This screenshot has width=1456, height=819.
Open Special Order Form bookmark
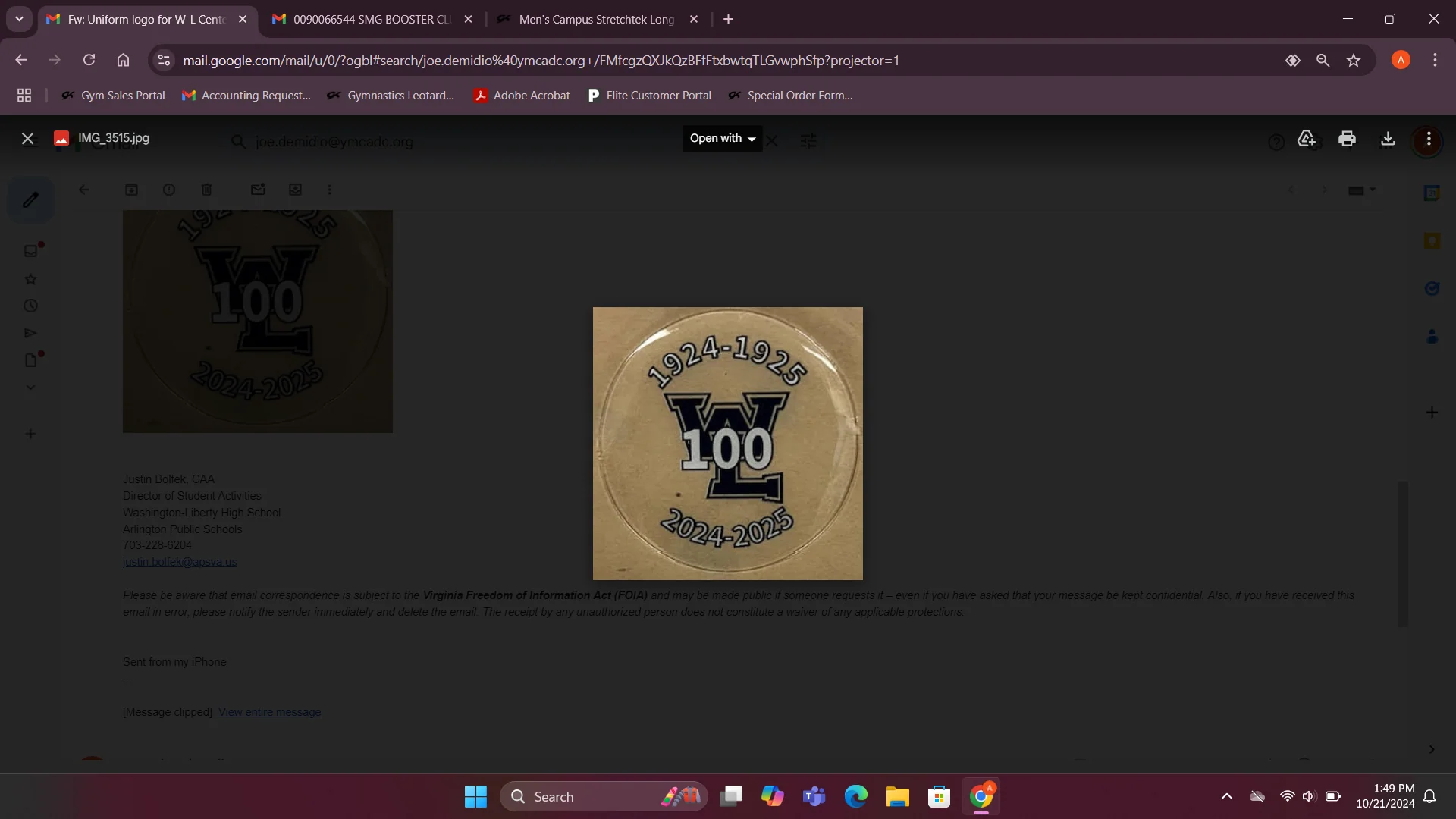[790, 96]
